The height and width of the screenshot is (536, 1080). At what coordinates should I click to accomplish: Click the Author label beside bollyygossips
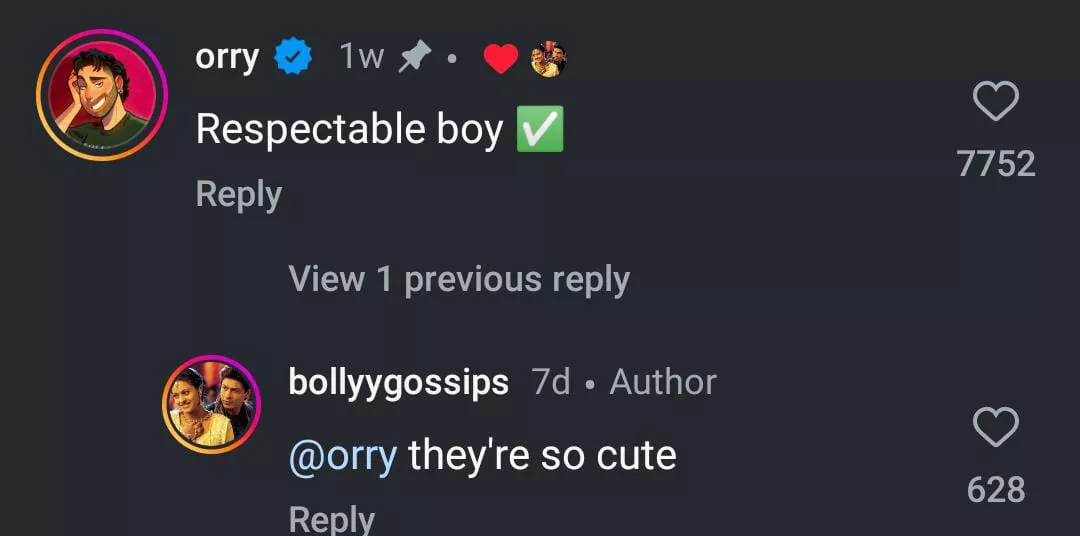coord(663,382)
